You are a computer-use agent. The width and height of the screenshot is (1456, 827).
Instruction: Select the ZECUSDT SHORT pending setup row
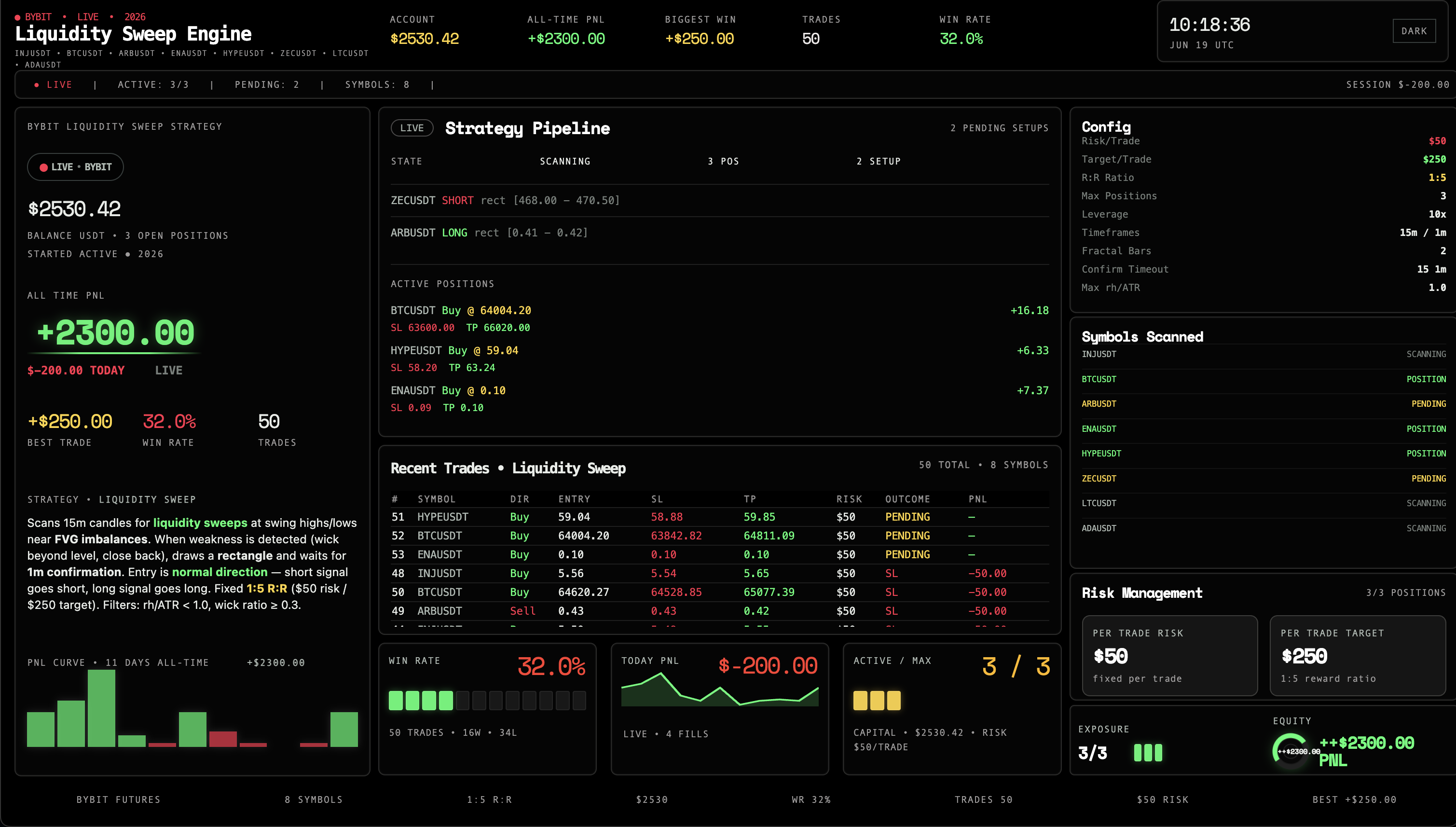pos(719,201)
